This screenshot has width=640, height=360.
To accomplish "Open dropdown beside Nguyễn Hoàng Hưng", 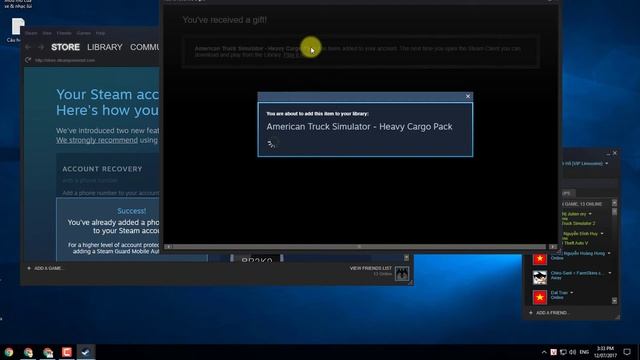I will tap(609, 253).
